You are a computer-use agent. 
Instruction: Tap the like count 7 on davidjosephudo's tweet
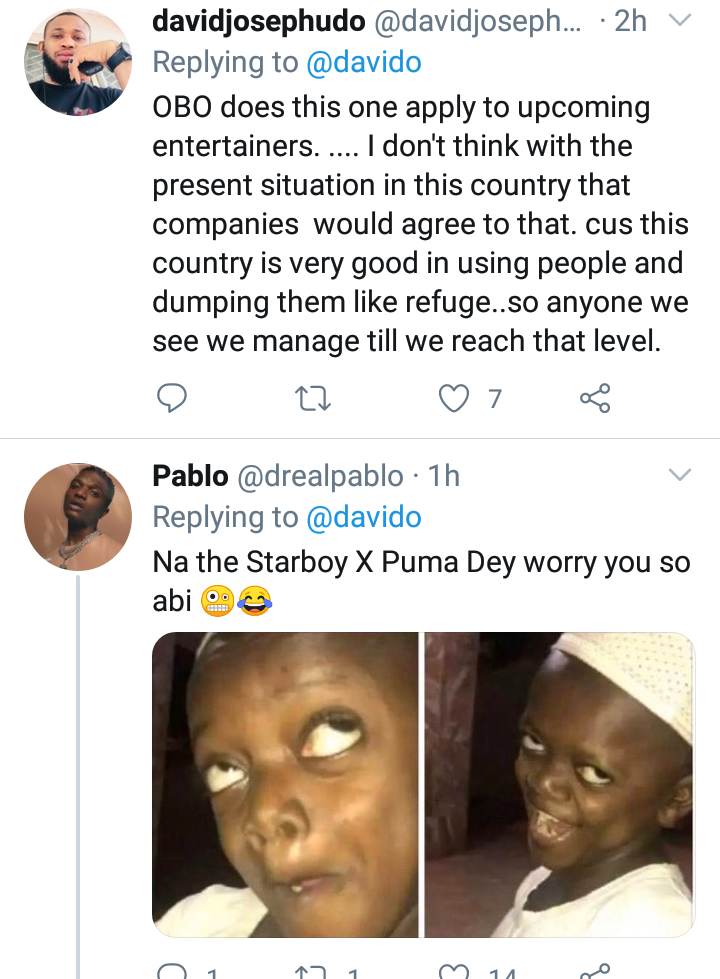click(x=494, y=400)
